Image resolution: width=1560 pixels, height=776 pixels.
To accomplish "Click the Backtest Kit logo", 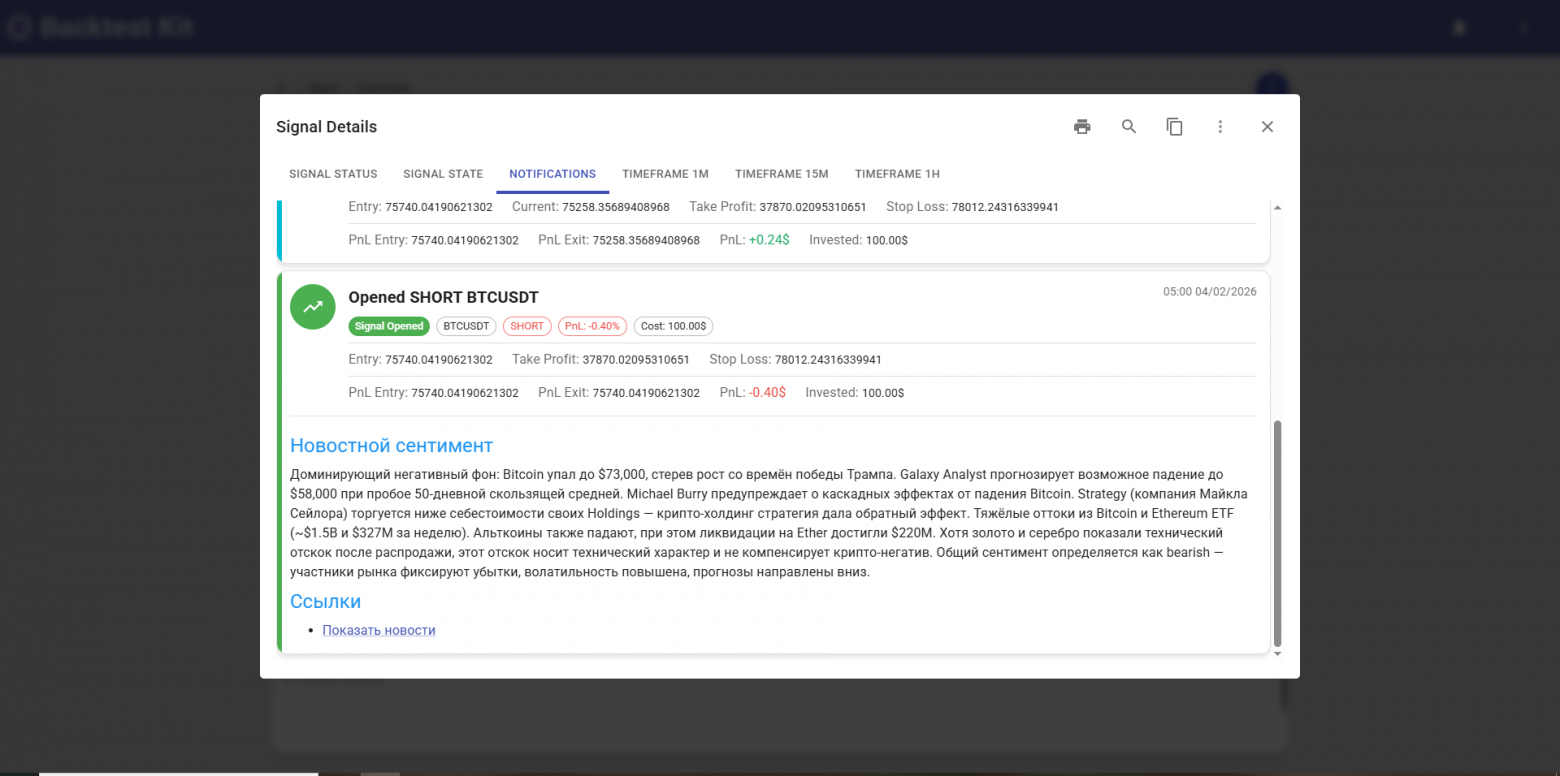I will pos(100,27).
